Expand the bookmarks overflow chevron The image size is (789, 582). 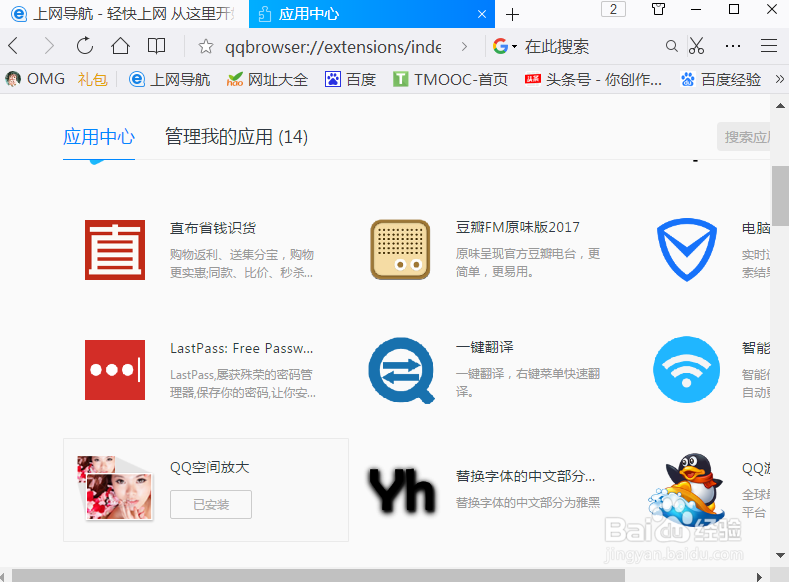(779, 79)
